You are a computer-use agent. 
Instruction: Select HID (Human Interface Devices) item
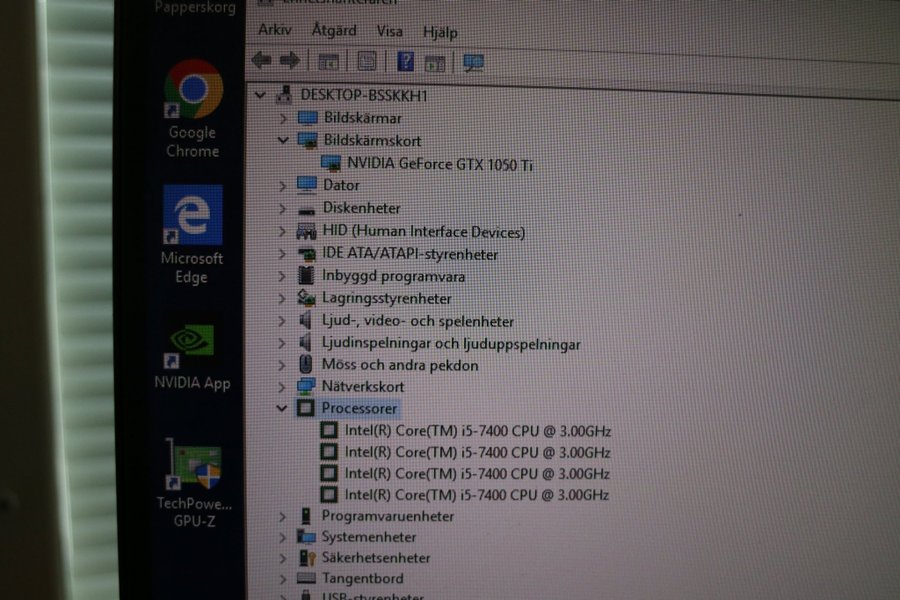pos(423,231)
